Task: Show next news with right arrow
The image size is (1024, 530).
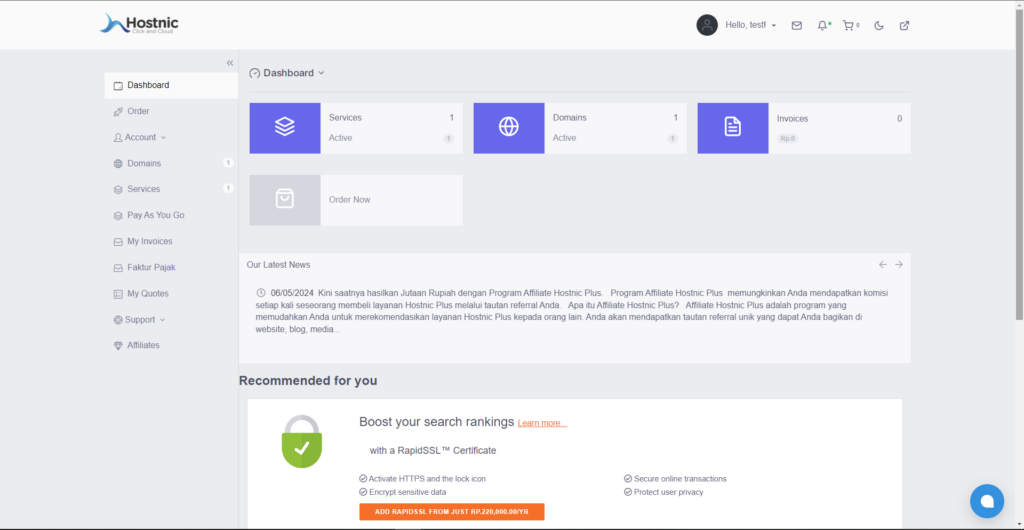Action: coord(899,264)
